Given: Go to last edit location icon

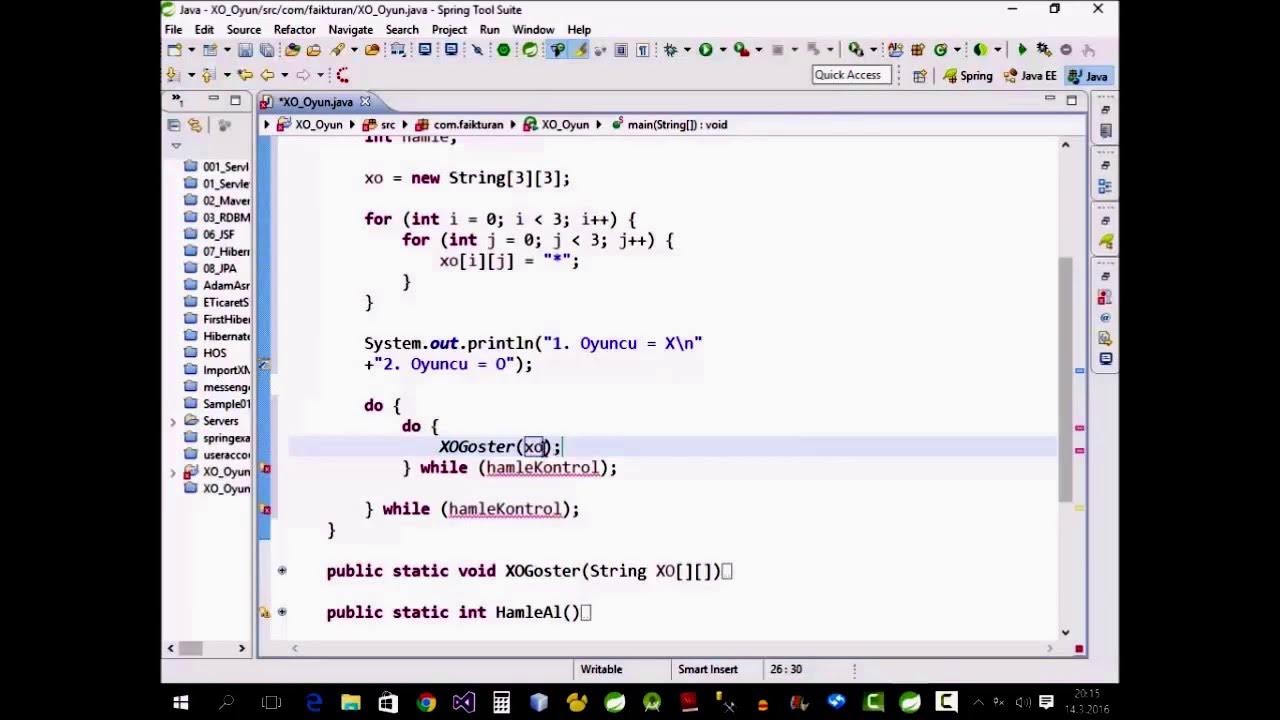Looking at the screenshot, I should (245, 75).
